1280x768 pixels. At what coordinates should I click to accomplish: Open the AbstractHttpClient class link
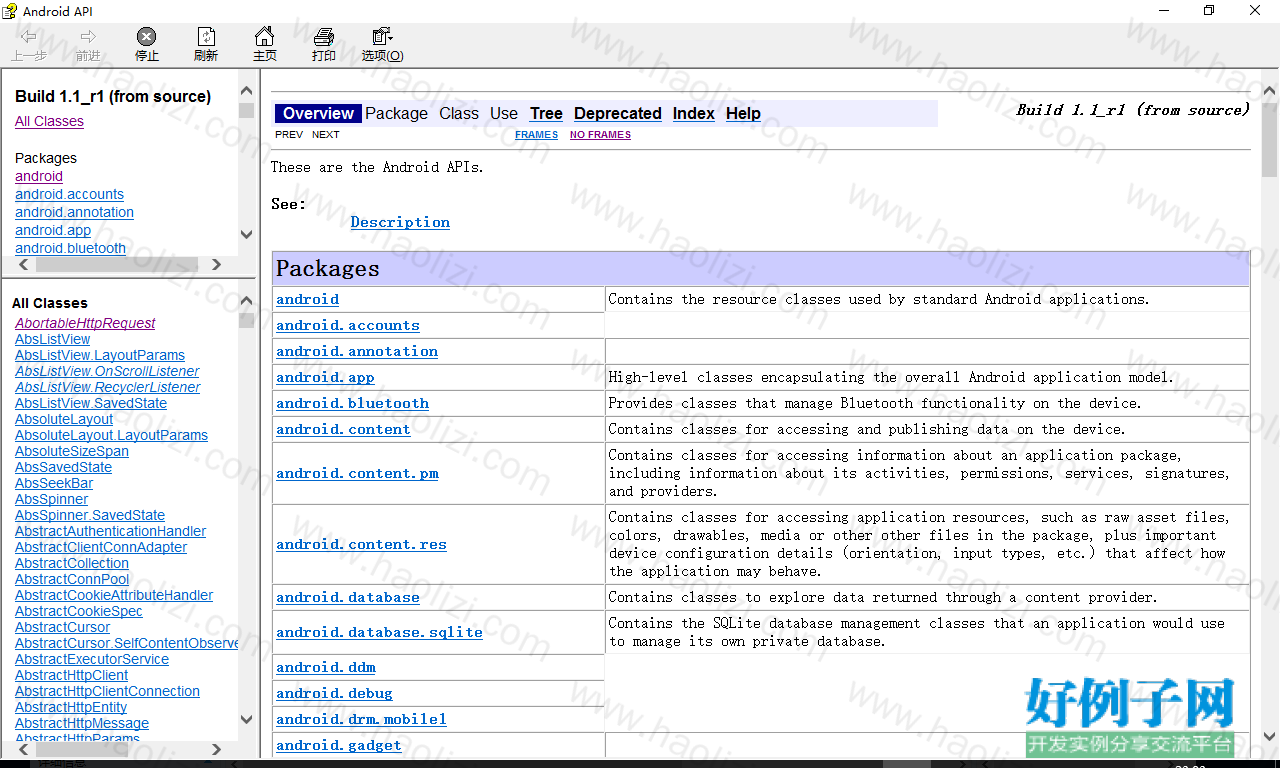coord(72,675)
